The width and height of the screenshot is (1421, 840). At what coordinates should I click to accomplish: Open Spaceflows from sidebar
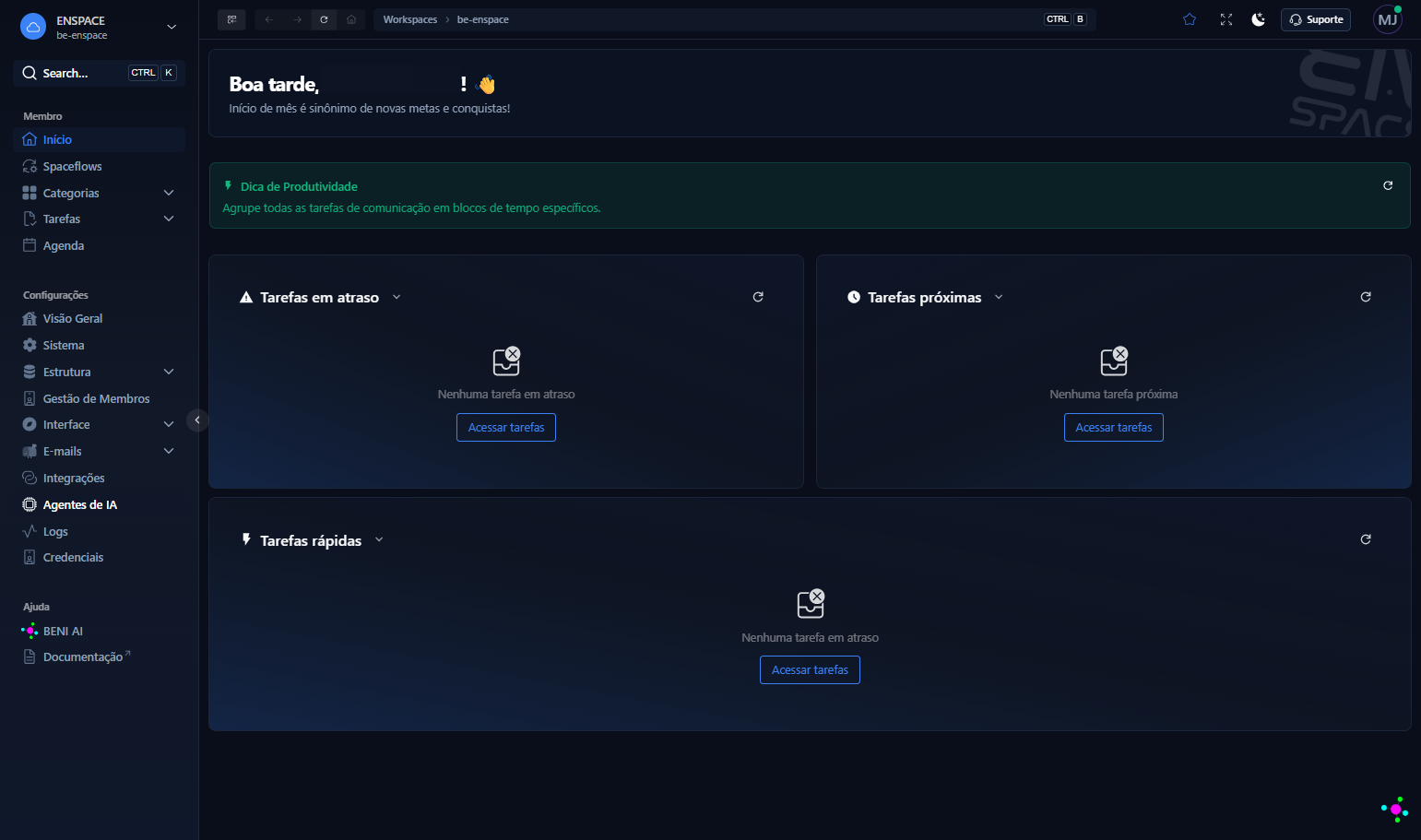[100, 166]
